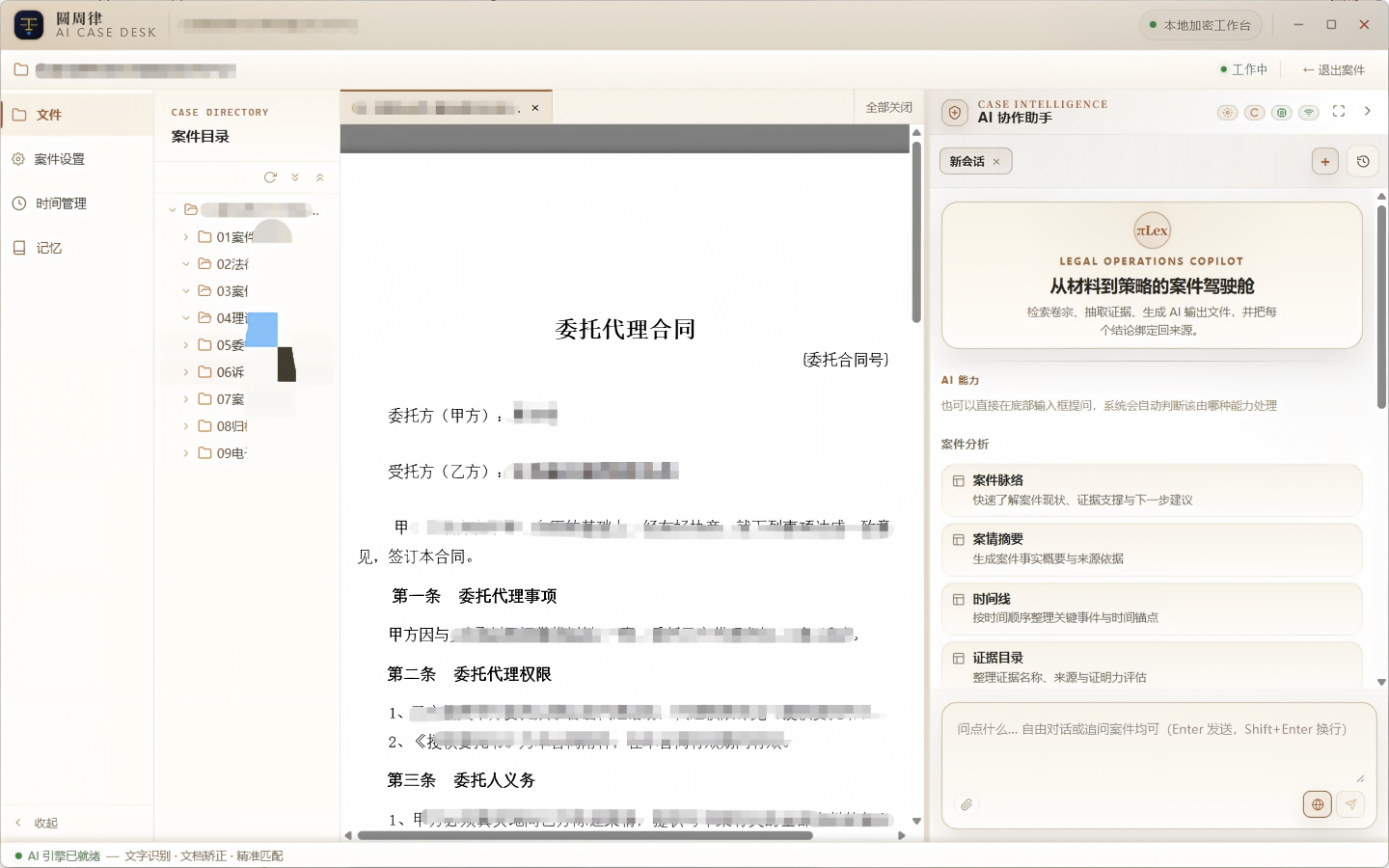The image size is (1389, 868).
Task: Close the open document tab
Action: pos(535,108)
